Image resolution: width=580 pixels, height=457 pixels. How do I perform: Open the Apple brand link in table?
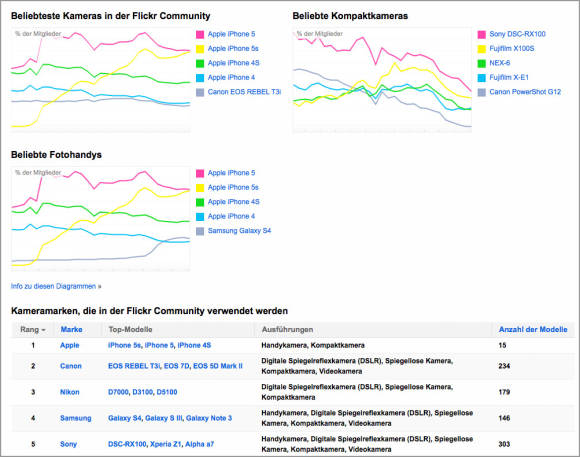(70, 345)
